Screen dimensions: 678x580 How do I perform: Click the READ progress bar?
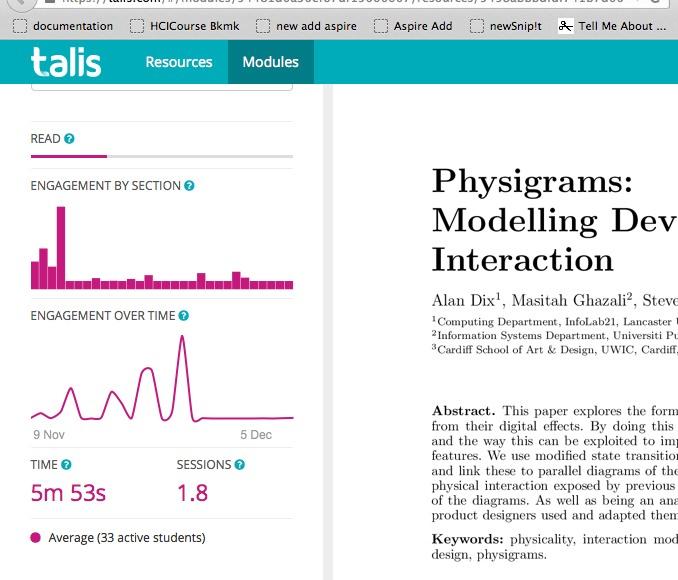tap(162, 156)
